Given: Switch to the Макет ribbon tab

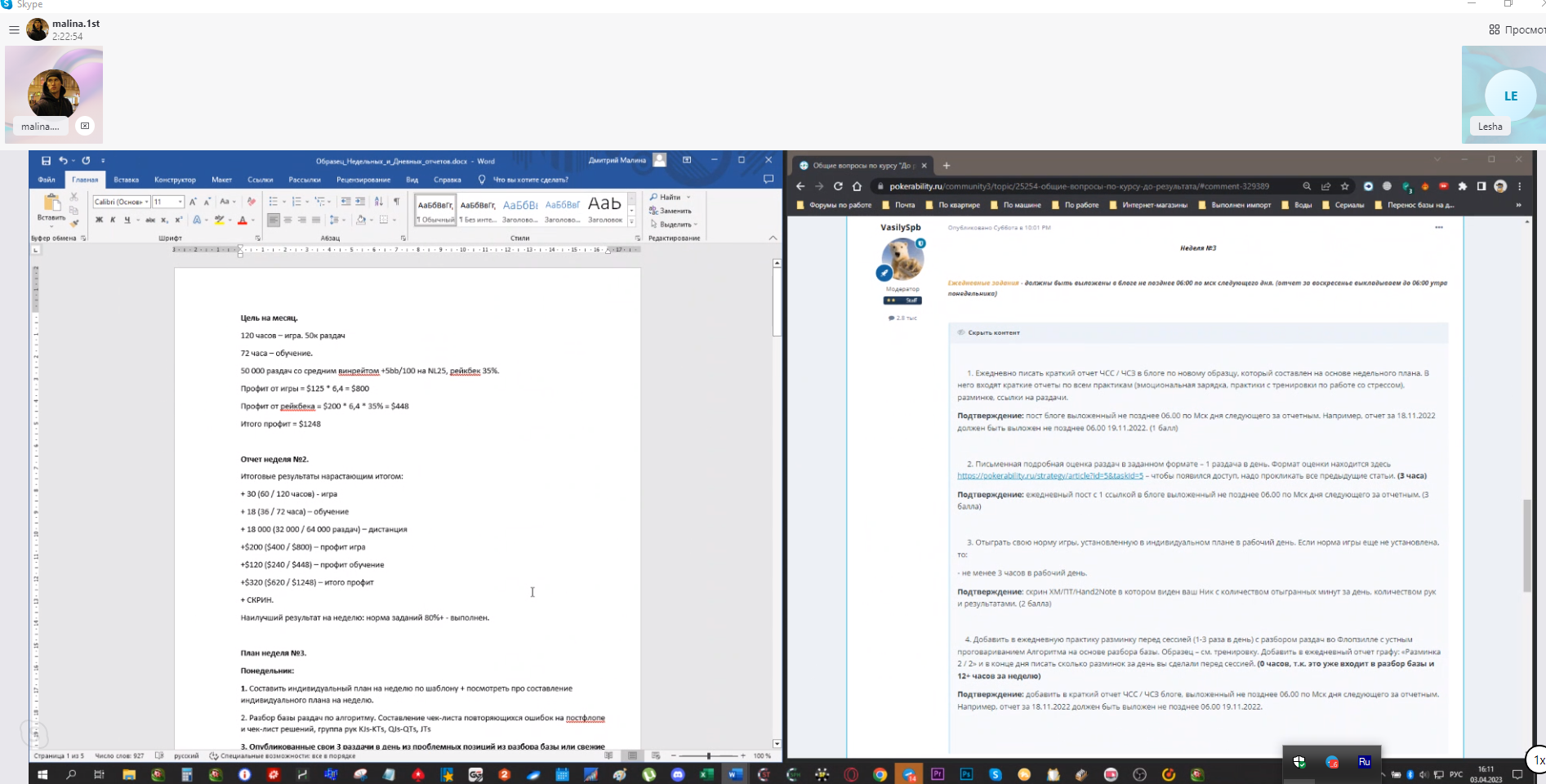Looking at the screenshot, I should pos(221,180).
